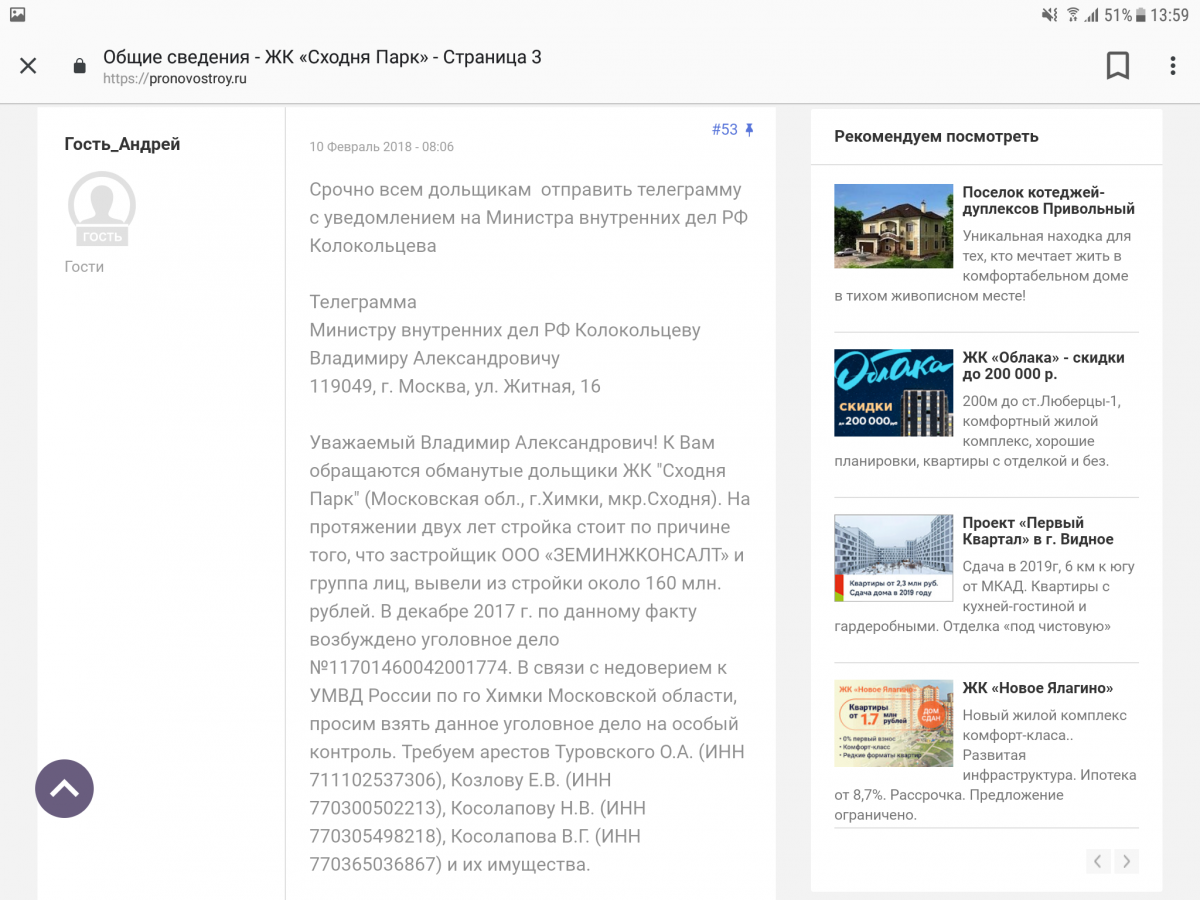Tap the muted sound status icon

click(x=1050, y=15)
